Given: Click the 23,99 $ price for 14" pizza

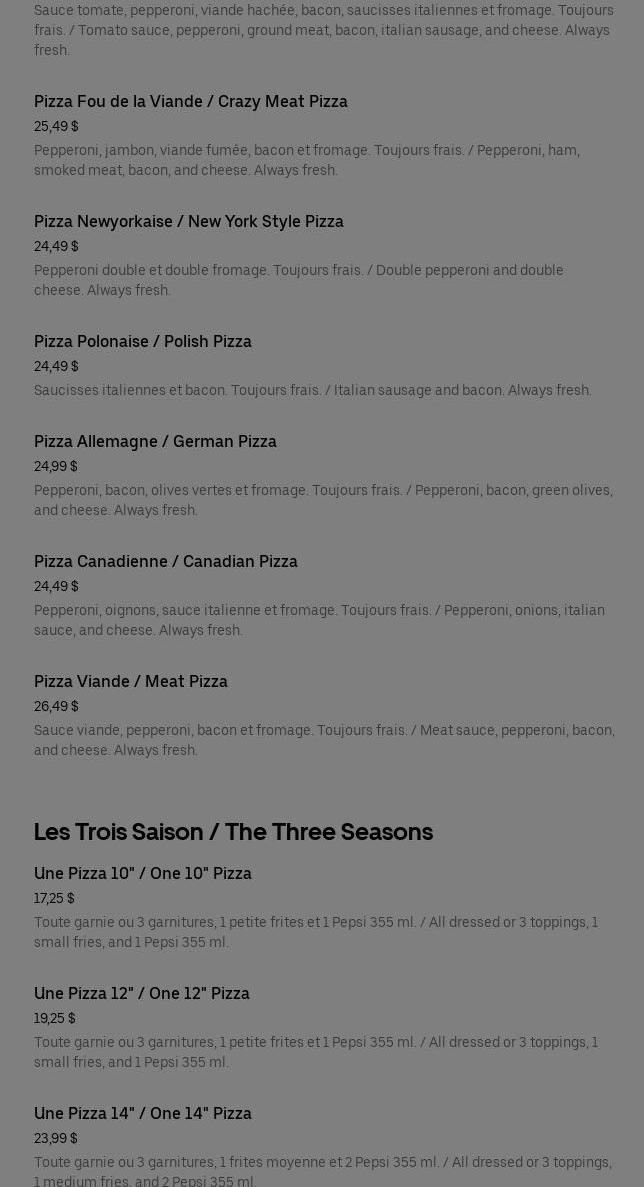Looking at the screenshot, I should pos(56,1138).
